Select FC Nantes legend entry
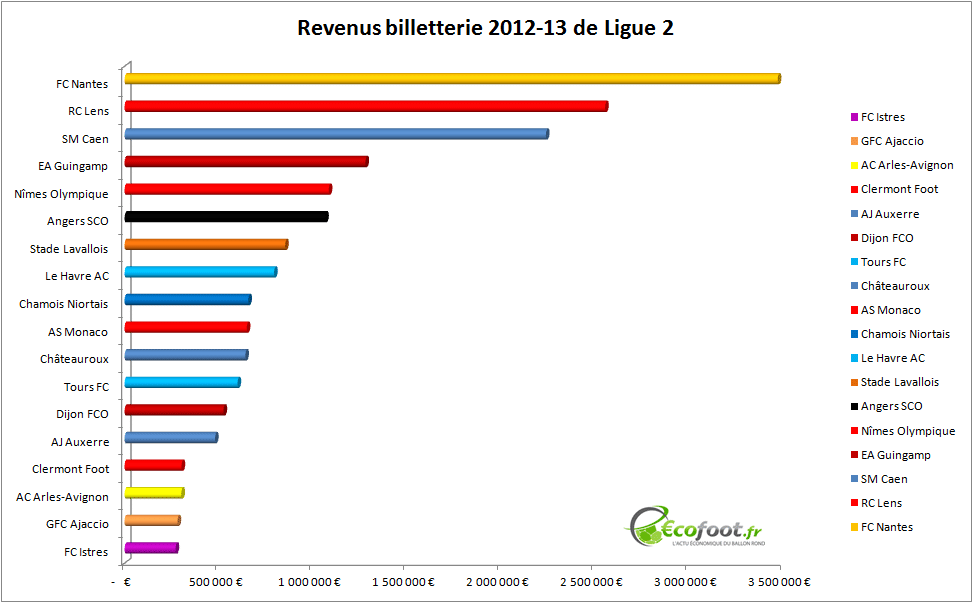Screen dimensions: 973x603 pos(882,527)
